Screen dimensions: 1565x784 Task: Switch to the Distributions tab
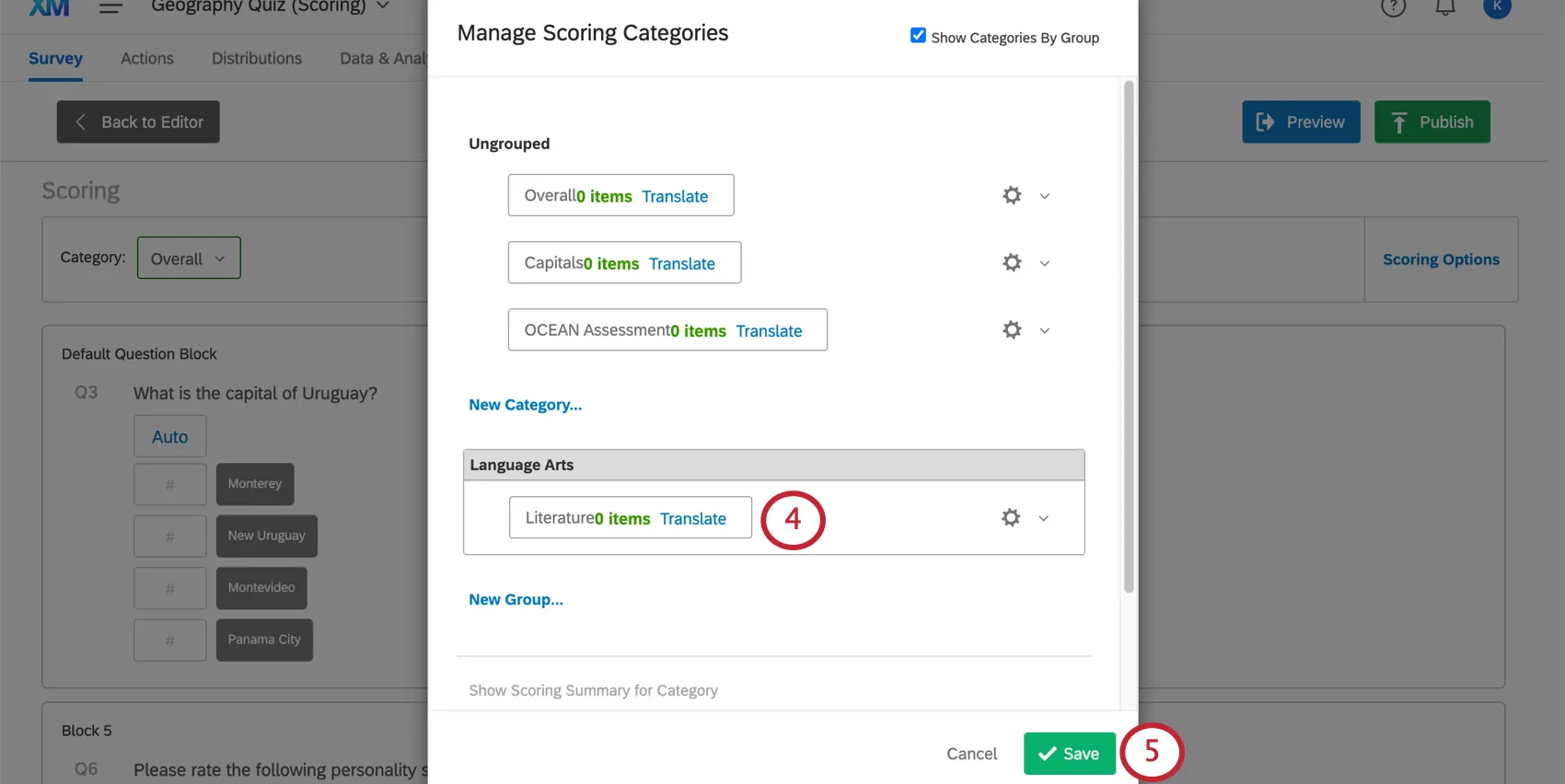coord(257,58)
